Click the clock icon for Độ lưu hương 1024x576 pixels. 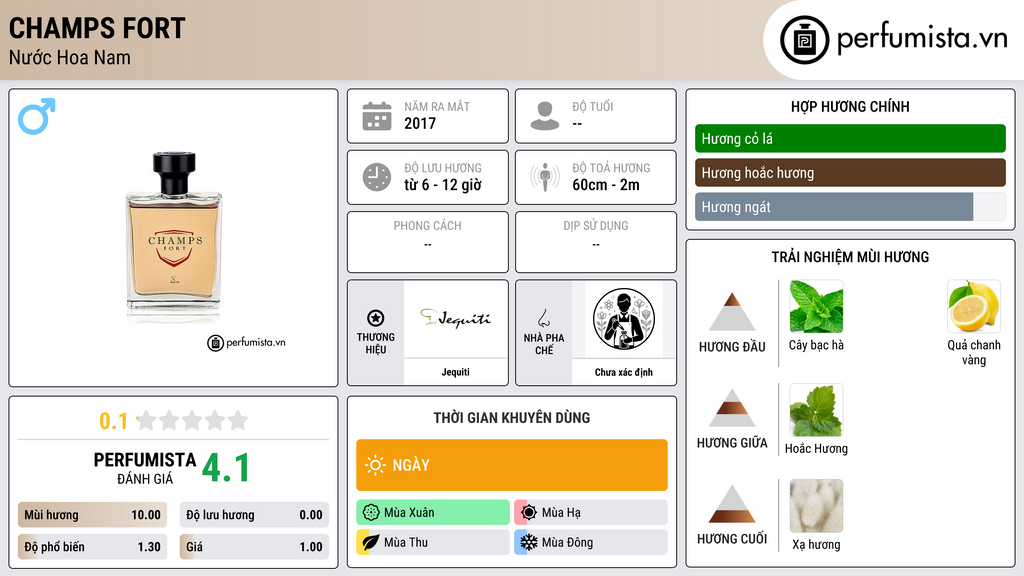[377, 177]
